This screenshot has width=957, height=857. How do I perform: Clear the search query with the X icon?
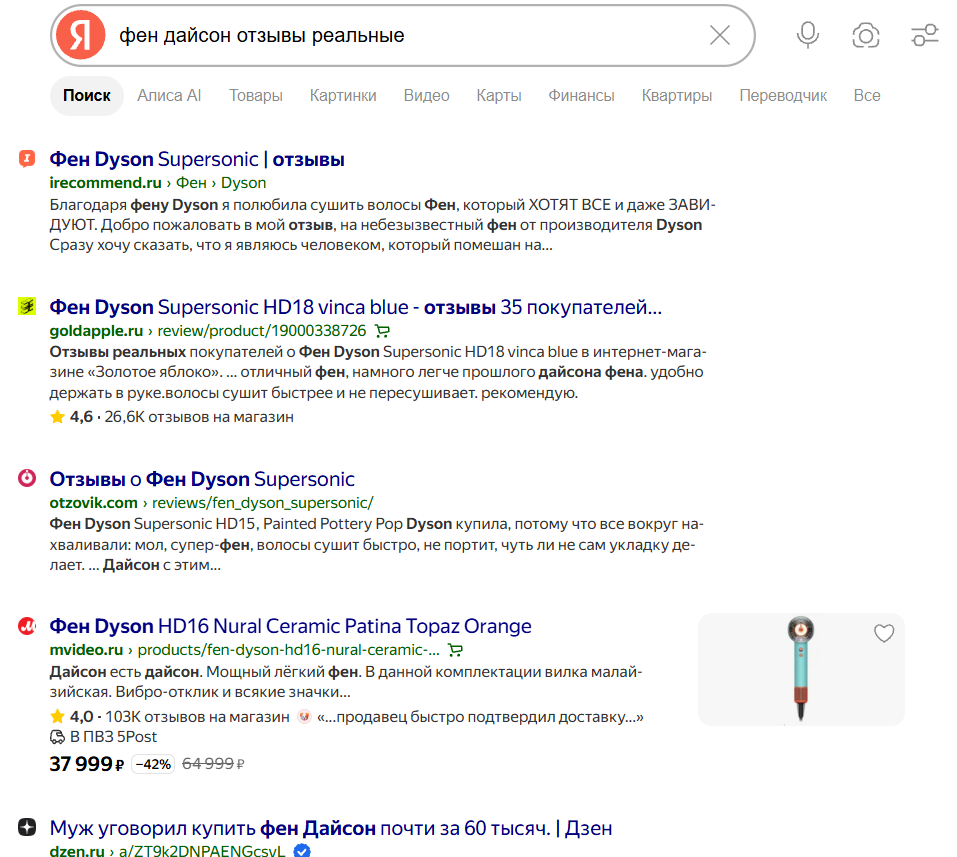tap(720, 35)
